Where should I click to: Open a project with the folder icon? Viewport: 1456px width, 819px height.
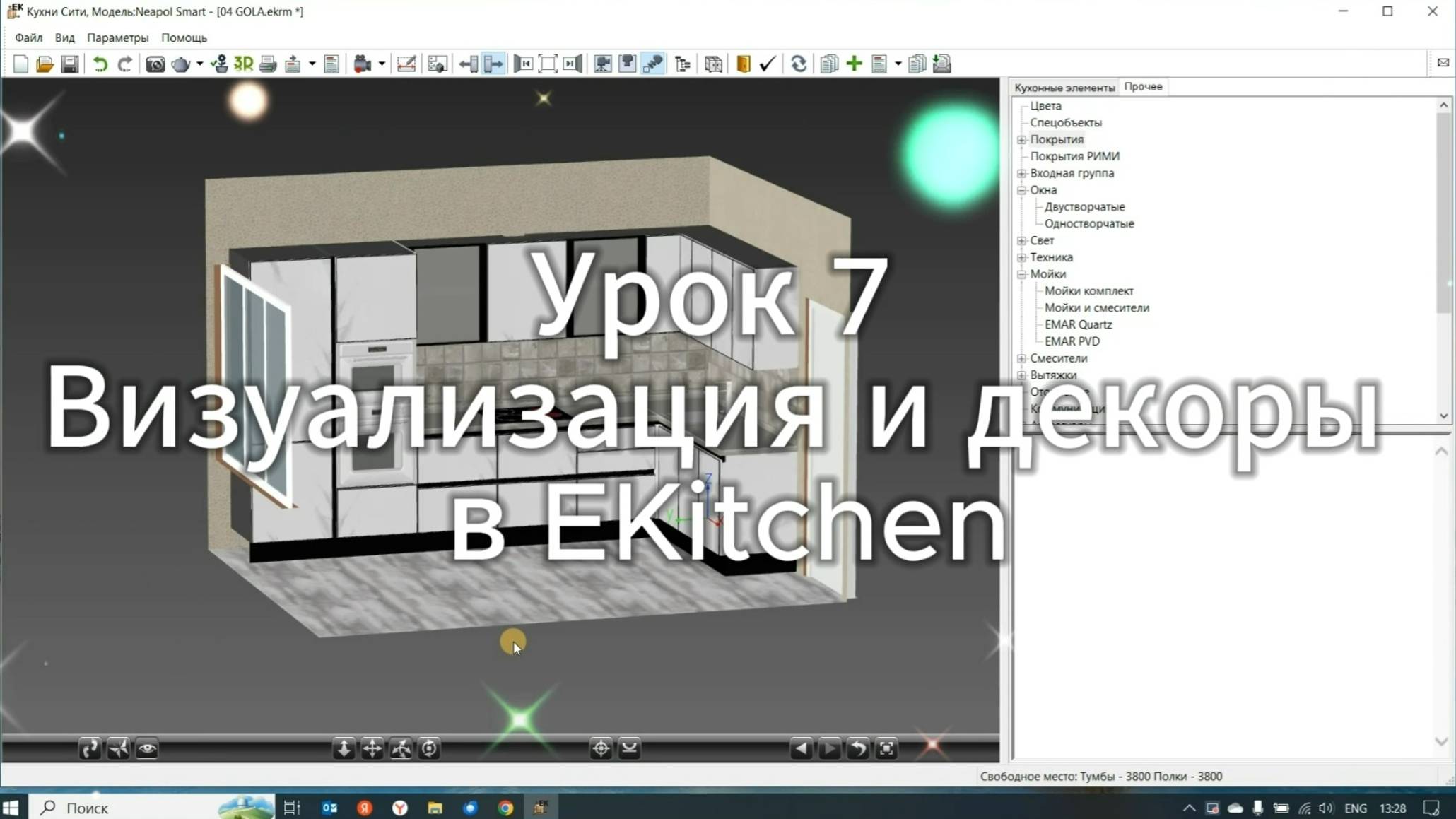point(45,64)
